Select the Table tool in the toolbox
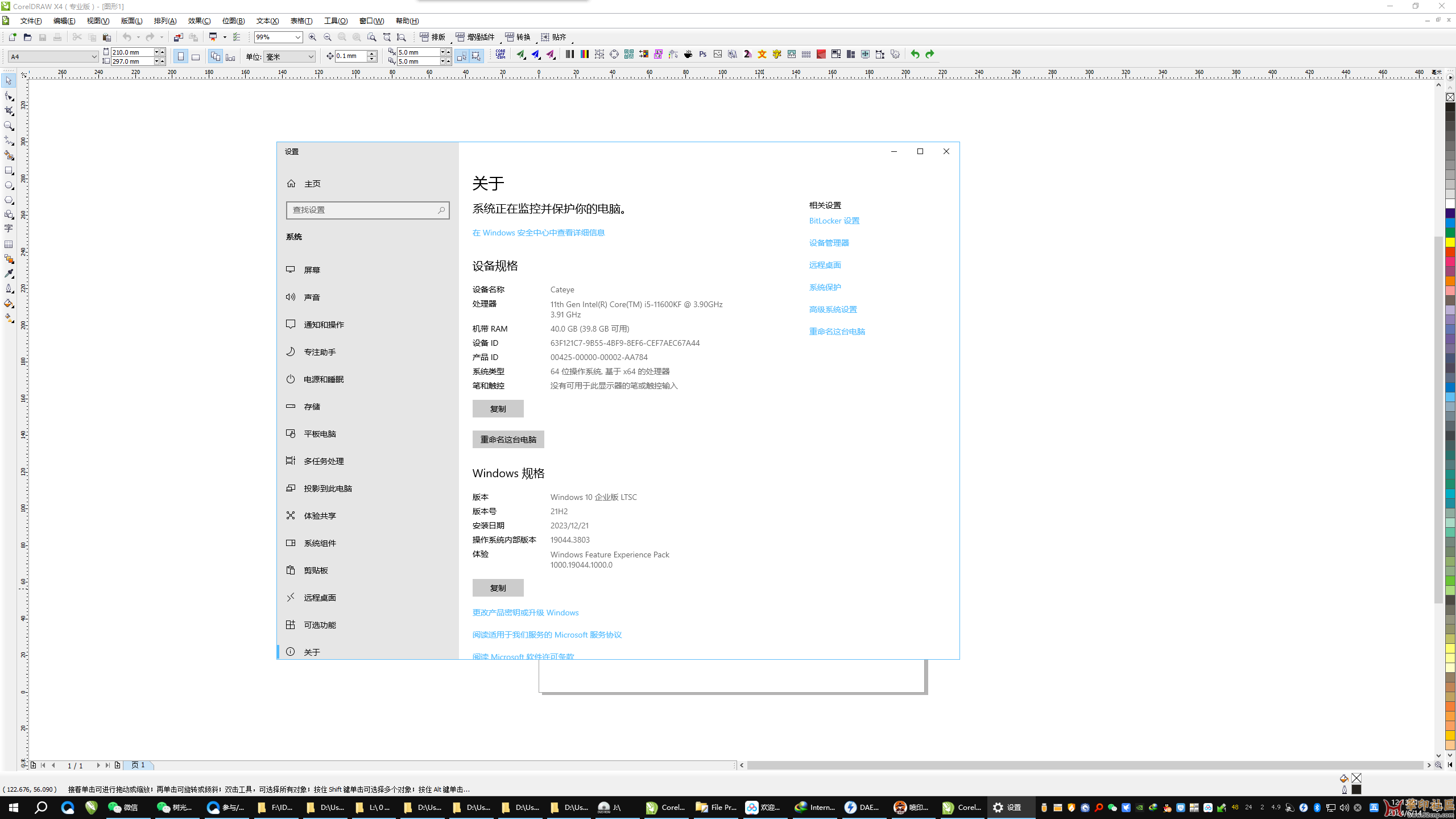This screenshot has height=819, width=1456. pos(9,244)
